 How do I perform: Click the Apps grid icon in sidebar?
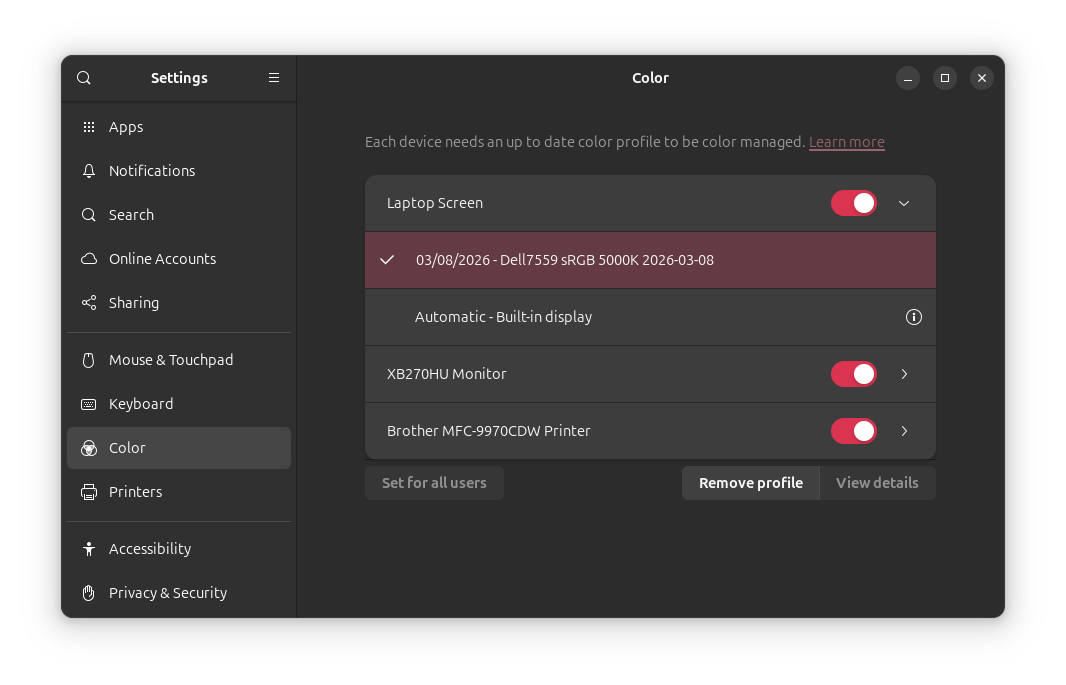tap(89, 127)
